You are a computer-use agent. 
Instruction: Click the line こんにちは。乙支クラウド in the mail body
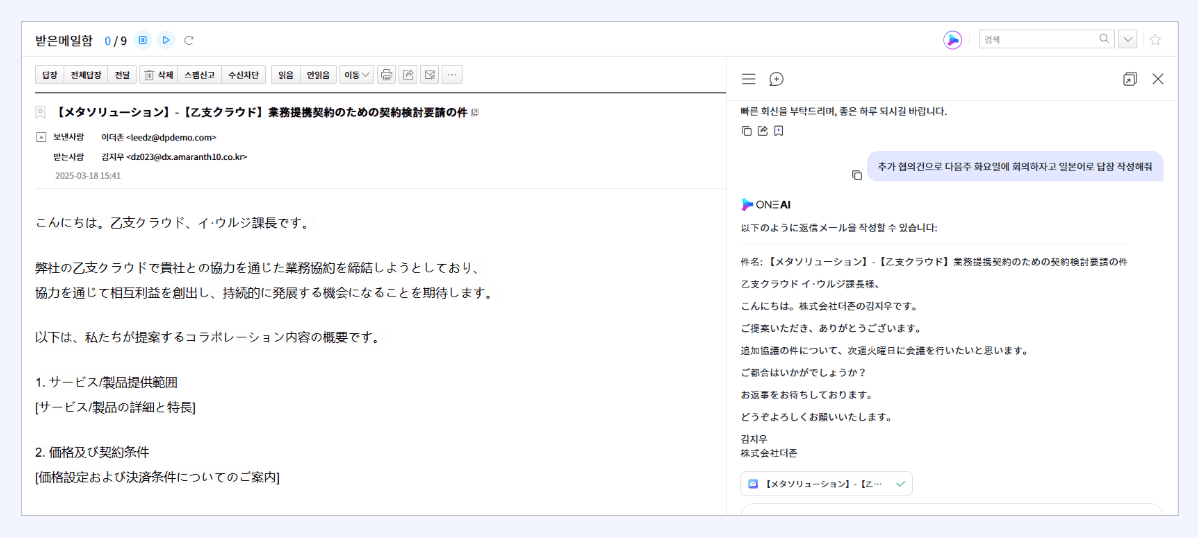(x=172, y=223)
